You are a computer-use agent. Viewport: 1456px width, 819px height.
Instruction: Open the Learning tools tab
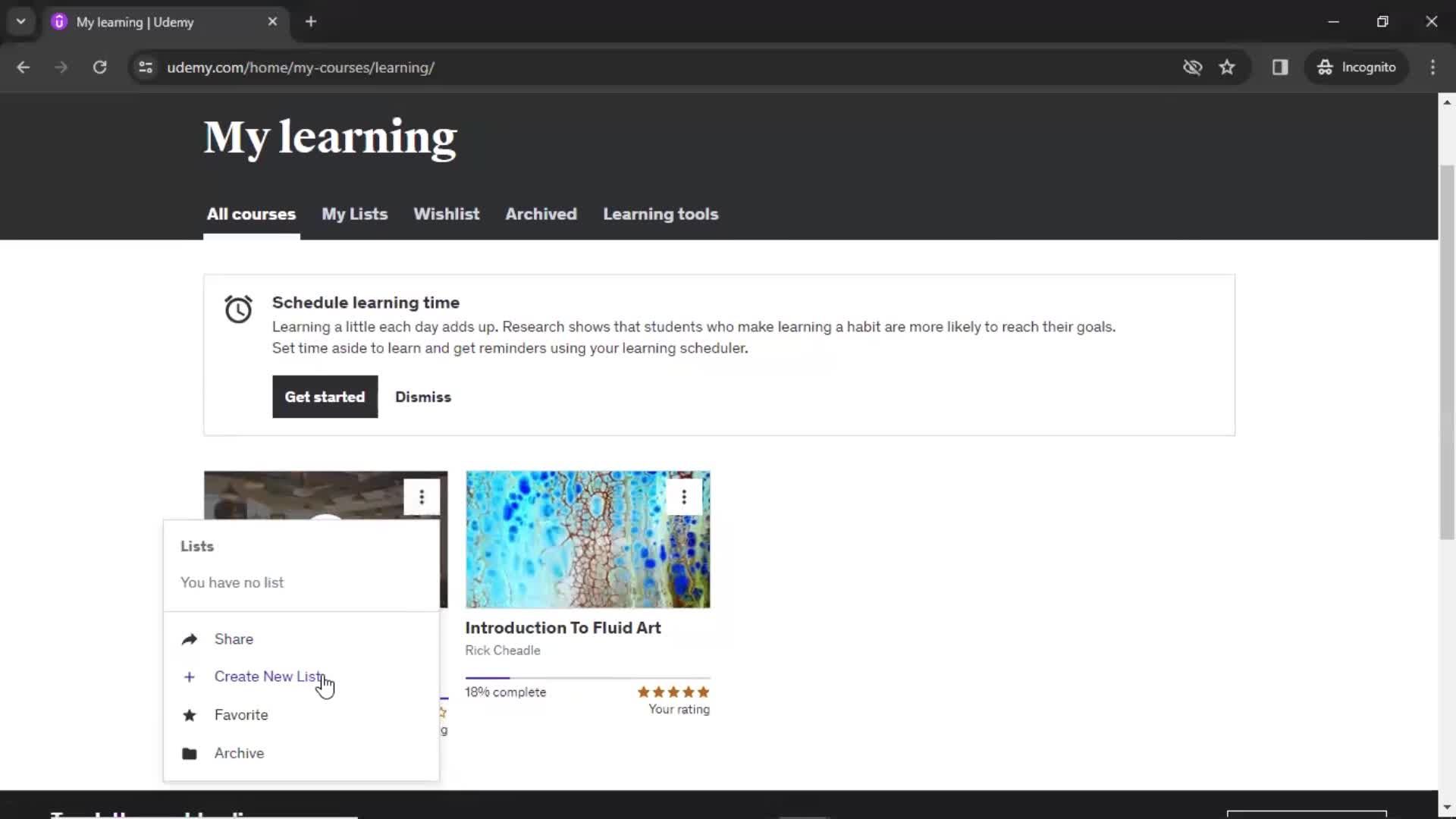660,213
